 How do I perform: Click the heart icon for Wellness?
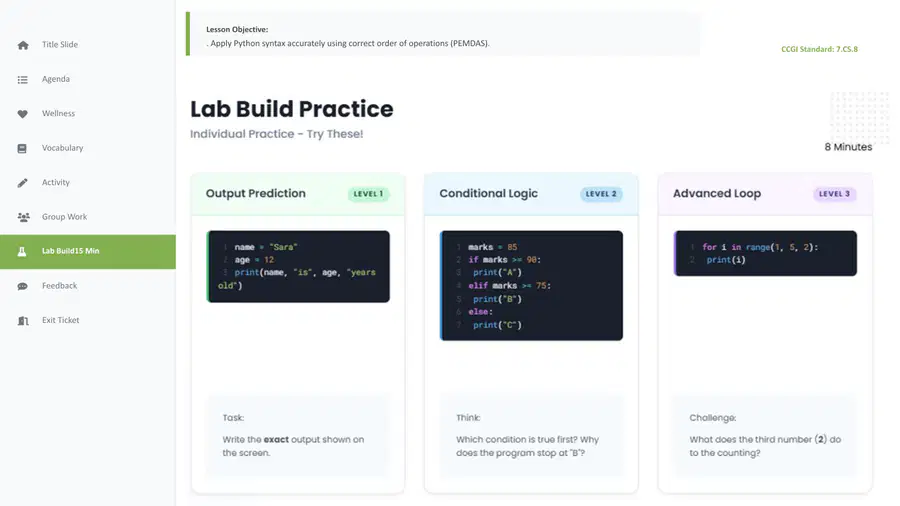tap(22, 114)
